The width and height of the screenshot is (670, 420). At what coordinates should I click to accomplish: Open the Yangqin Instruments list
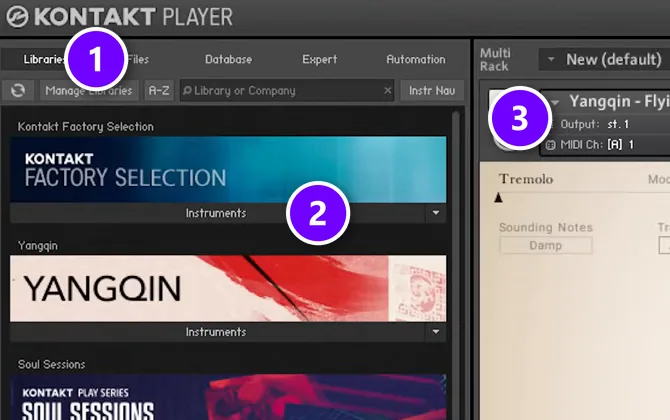pyautogui.click(x=217, y=332)
